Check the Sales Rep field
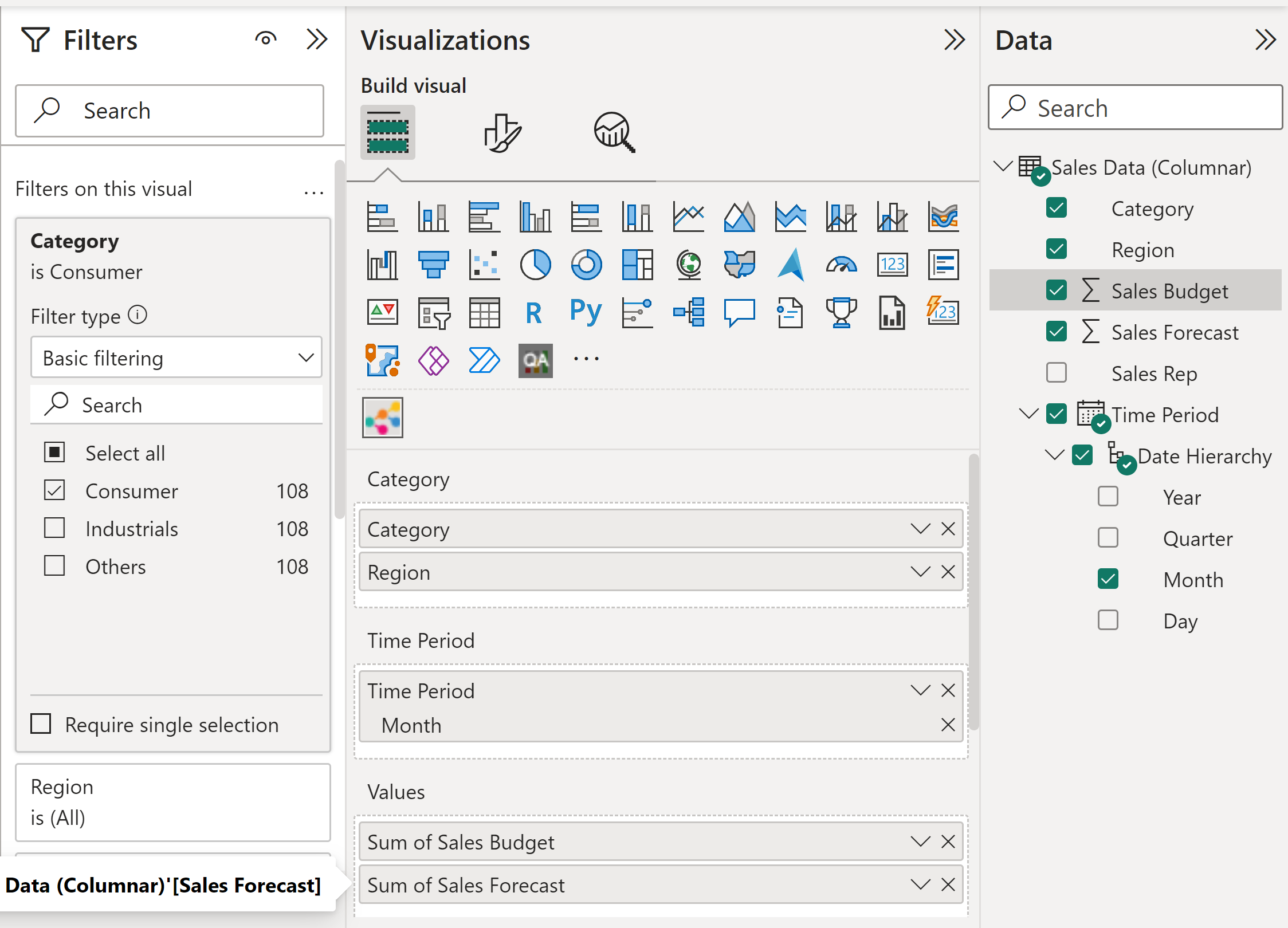Viewport: 1288px width, 928px height. (x=1056, y=373)
